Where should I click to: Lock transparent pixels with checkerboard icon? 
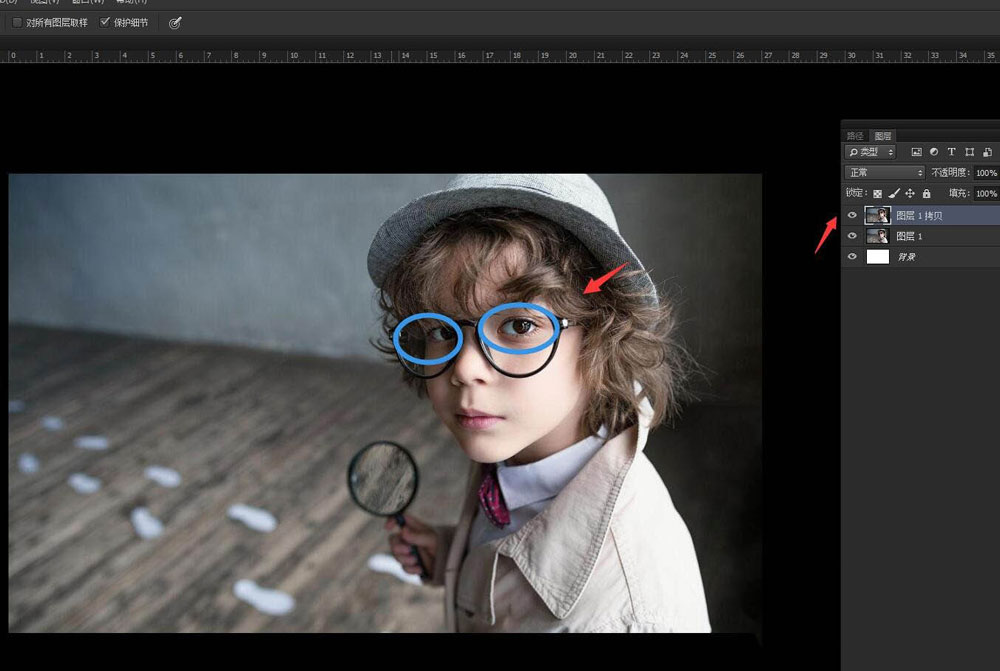878,193
